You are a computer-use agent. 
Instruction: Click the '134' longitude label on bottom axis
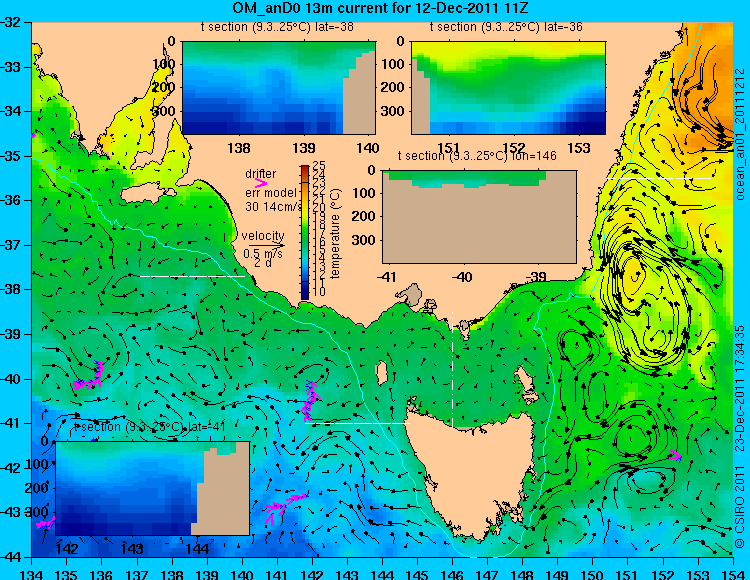(x=32, y=575)
